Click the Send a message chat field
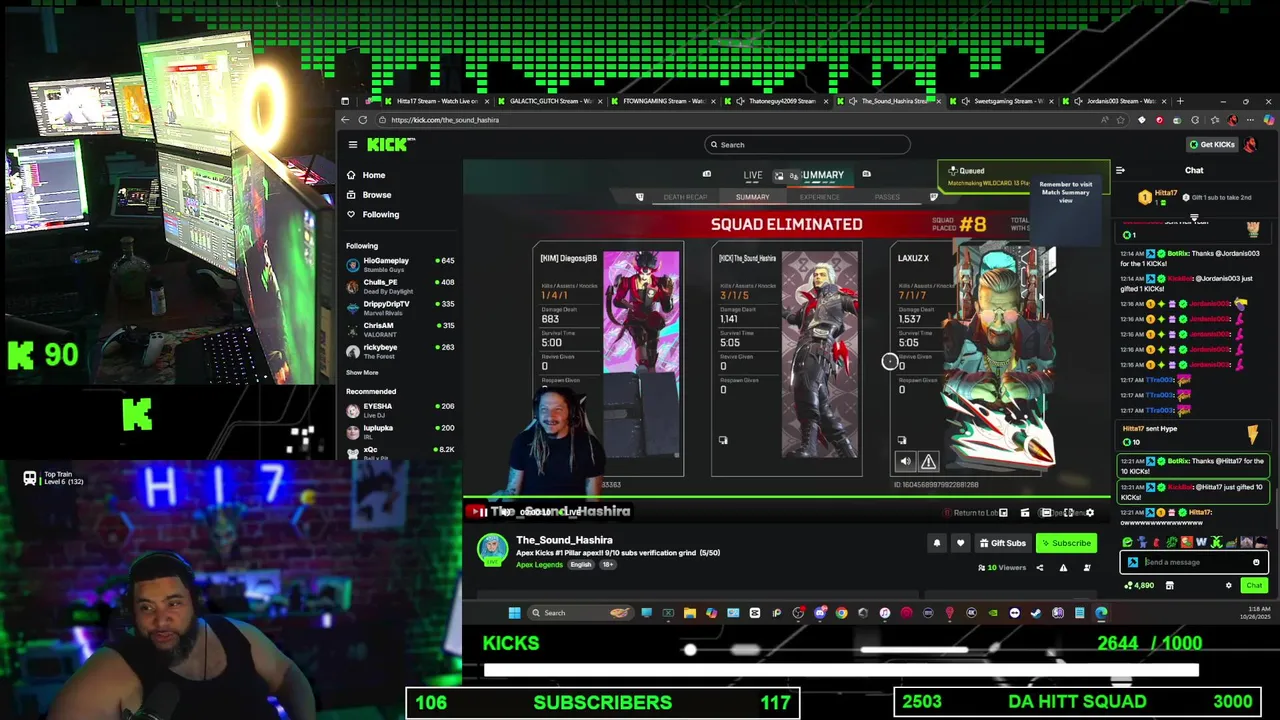Viewport: 1280px width, 720px height. (x=1196, y=562)
